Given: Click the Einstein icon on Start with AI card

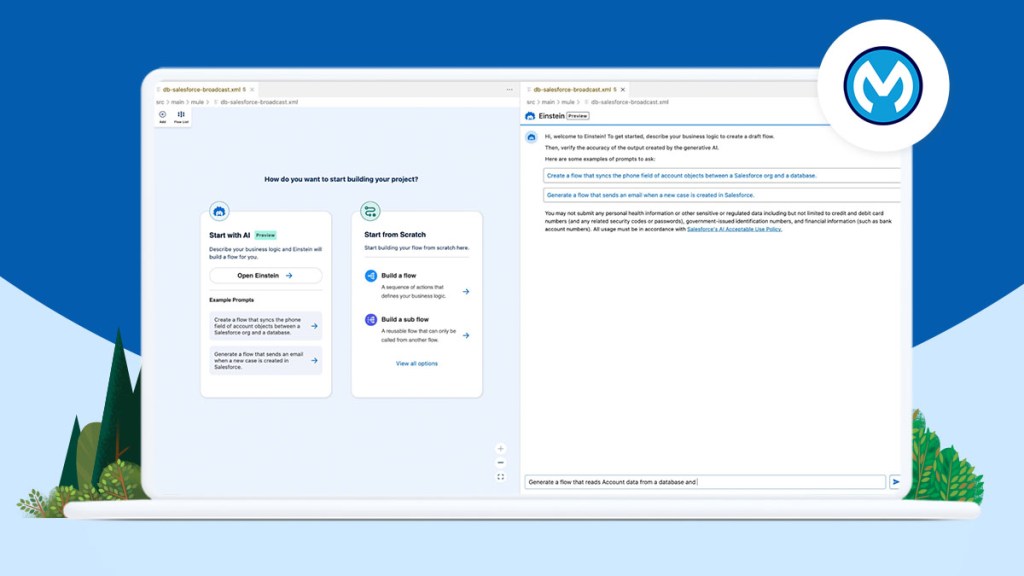Looking at the screenshot, I should [x=219, y=211].
